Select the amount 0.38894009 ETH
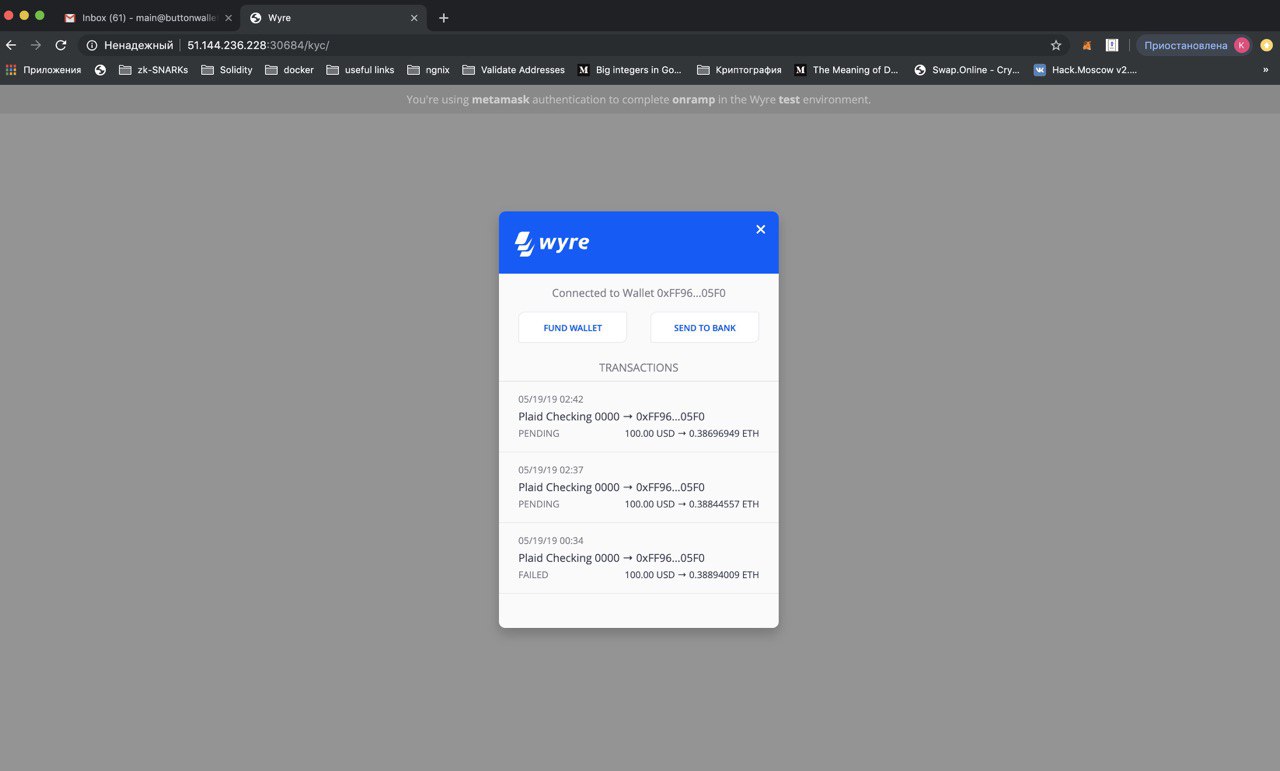Image resolution: width=1280 pixels, height=771 pixels. (724, 575)
